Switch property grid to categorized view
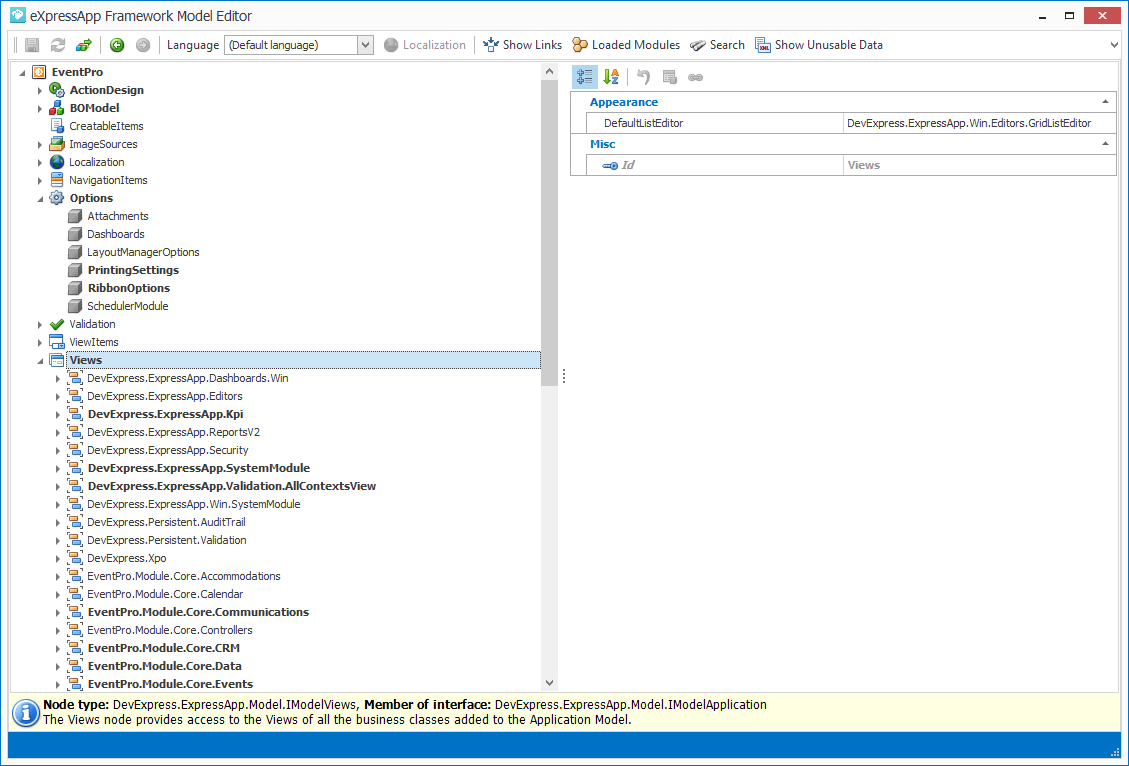Screen dimensions: 1129x766 point(585,77)
